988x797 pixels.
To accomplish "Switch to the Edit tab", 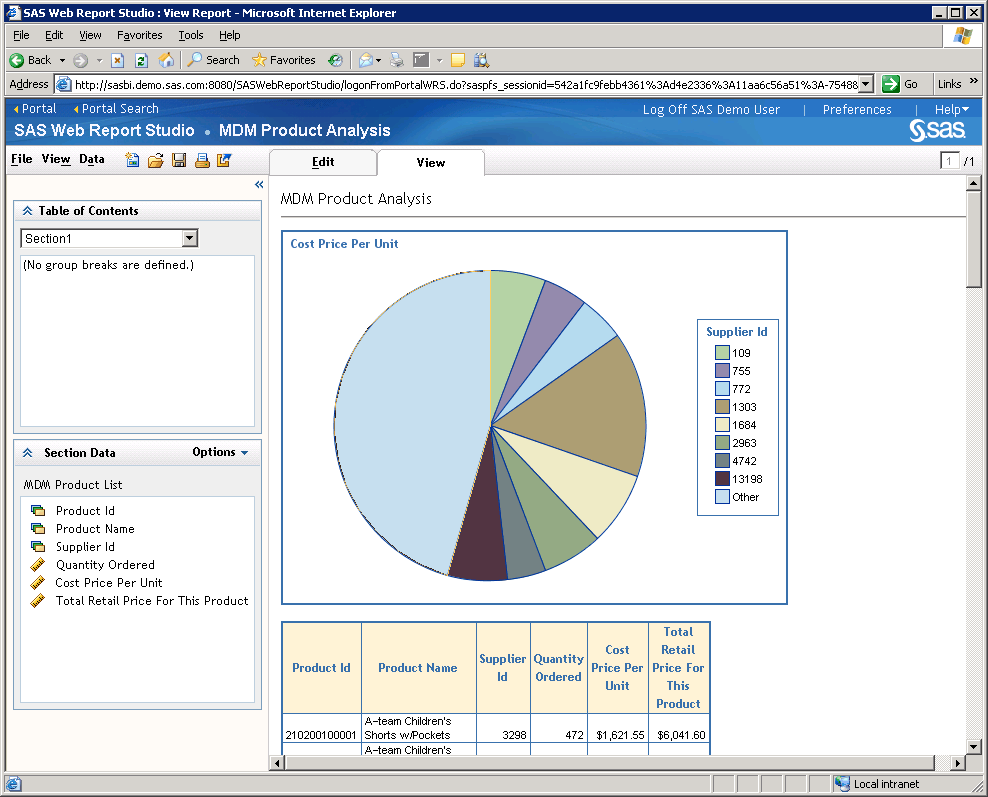I will tap(323, 162).
